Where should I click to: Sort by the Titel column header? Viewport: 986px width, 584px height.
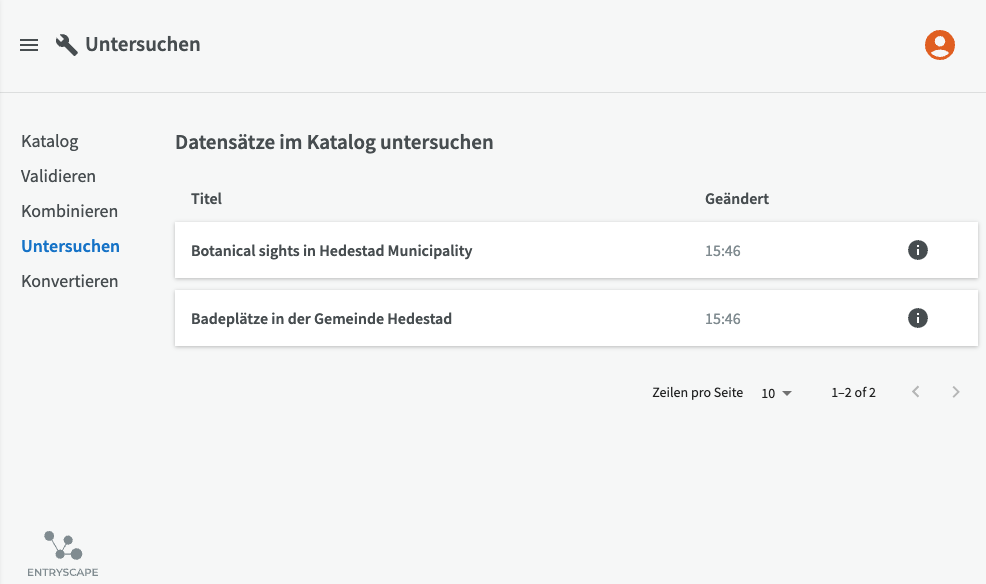click(x=206, y=199)
